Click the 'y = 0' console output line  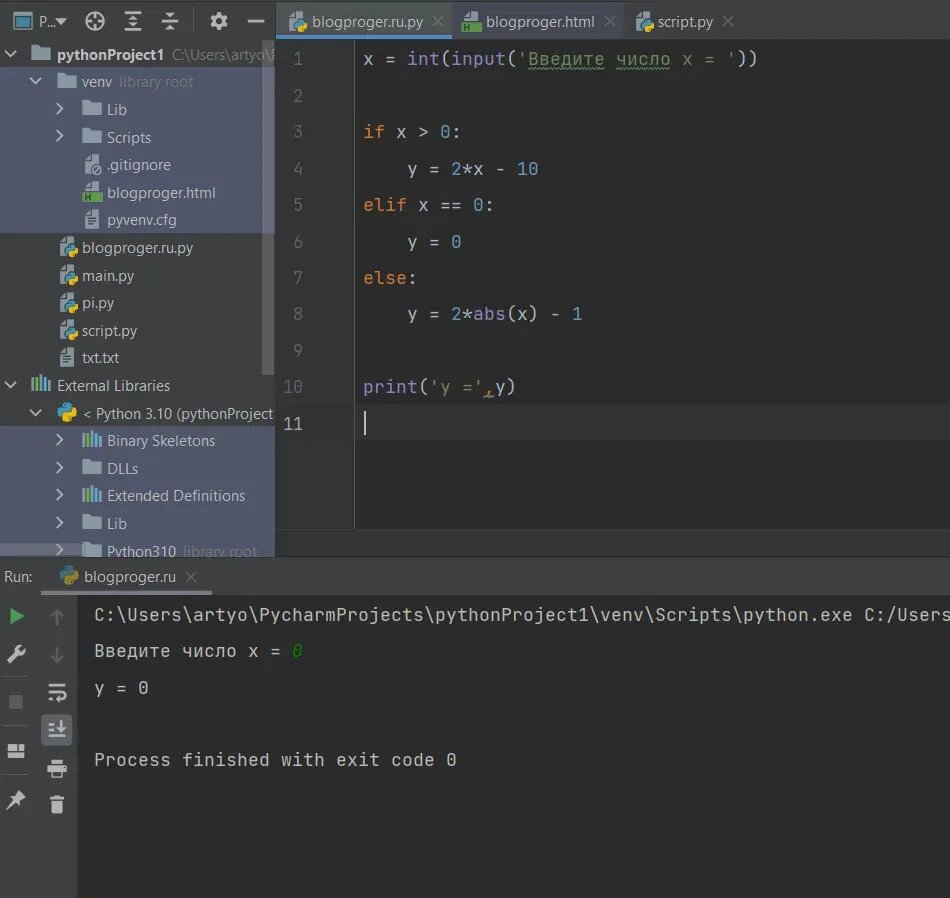121,688
